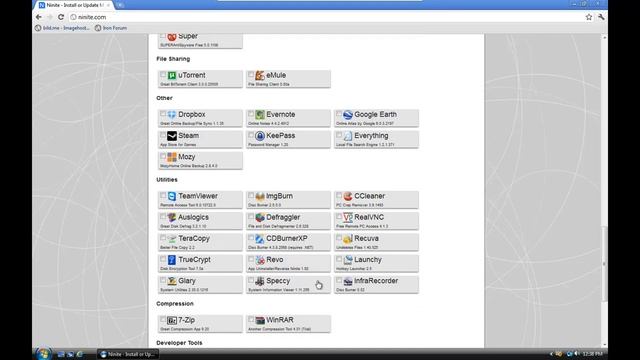Click the page vertical scrollbar thumb
Screen dimensions: 640x360
604,263
